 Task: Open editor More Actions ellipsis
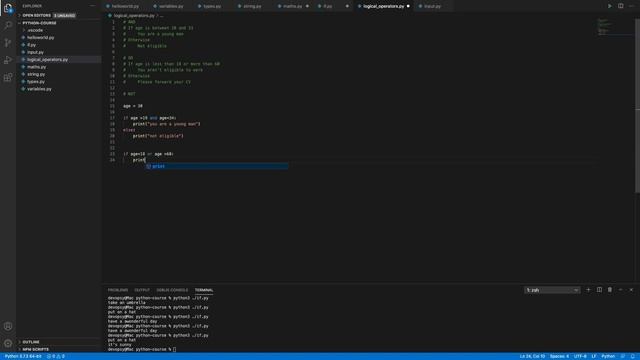(631, 6)
